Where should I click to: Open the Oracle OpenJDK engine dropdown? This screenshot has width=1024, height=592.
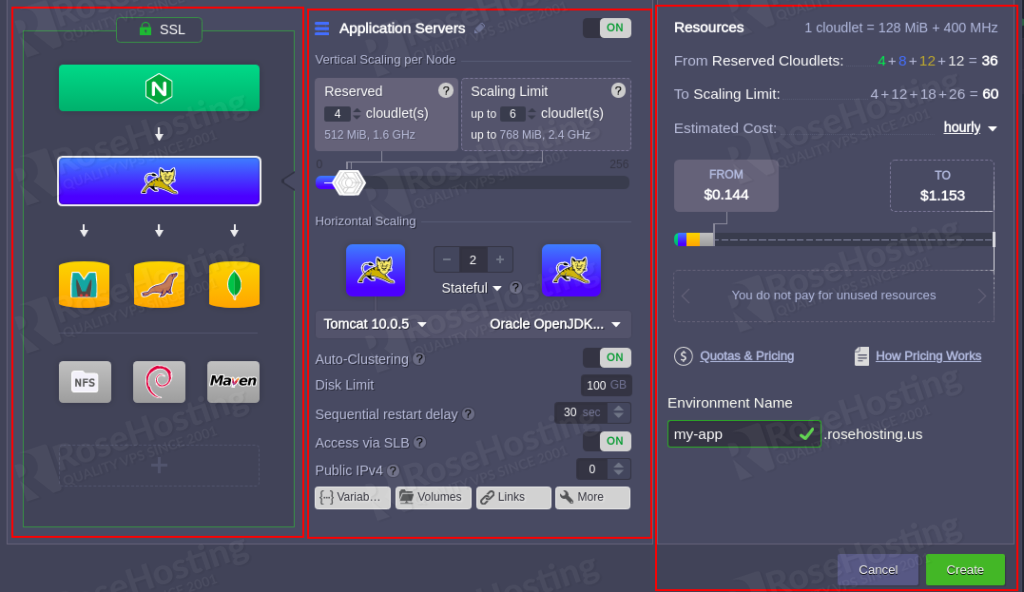click(555, 324)
